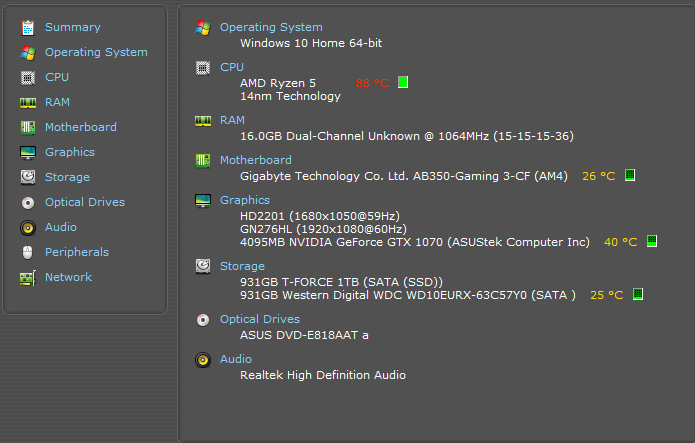The height and width of the screenshot is (443, 695).
Task: Click the Graphics monitor icon in summary panel
Action: (x=203, y=200)
